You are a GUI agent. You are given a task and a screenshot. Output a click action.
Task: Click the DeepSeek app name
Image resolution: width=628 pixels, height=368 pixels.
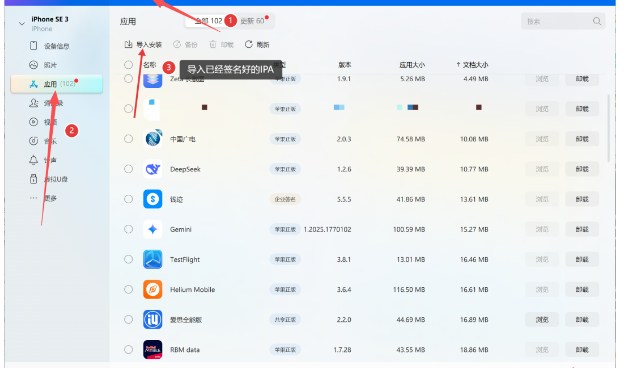point(185,169)
